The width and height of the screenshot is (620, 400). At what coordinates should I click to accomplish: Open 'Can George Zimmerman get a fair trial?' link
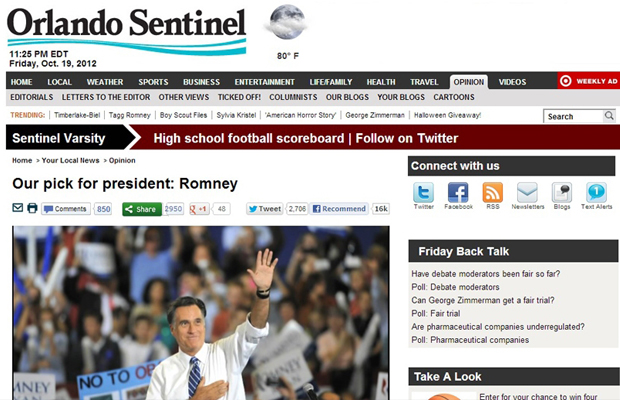(483, 300)
